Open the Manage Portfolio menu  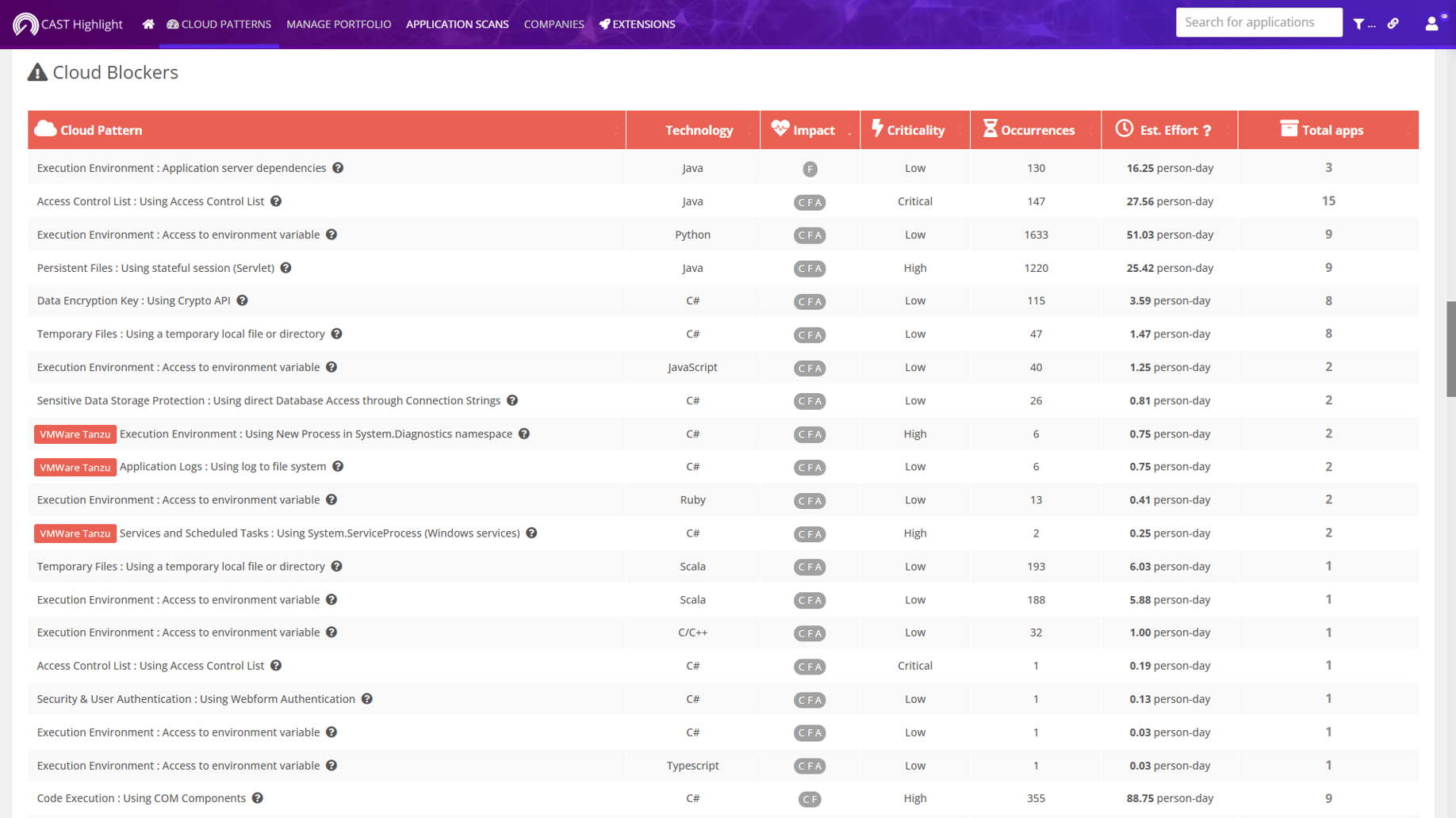339,24
